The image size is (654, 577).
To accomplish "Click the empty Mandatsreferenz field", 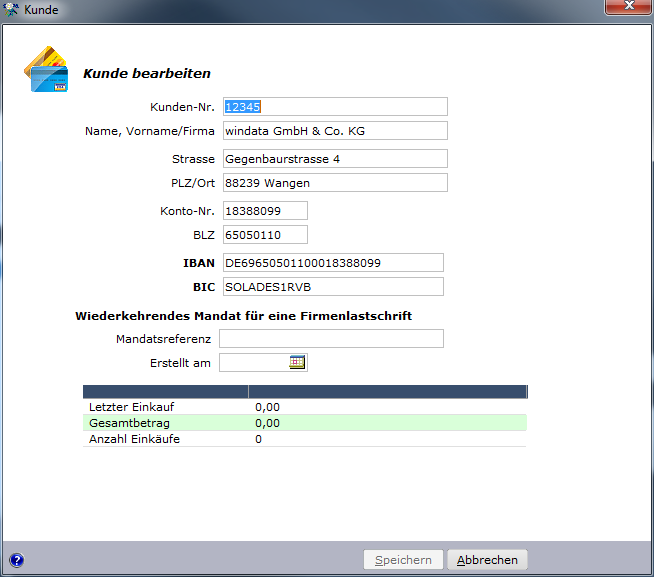I will click(331, 338).
